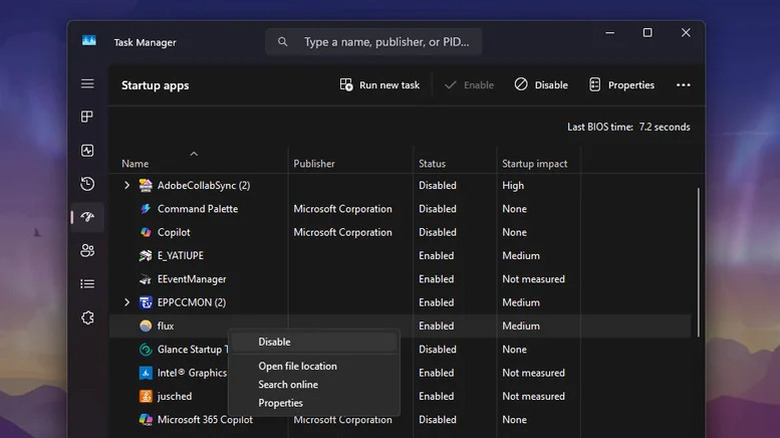
Task: Go to App history in sidebar
Action: pyautogui.click(x=88, y=184)
